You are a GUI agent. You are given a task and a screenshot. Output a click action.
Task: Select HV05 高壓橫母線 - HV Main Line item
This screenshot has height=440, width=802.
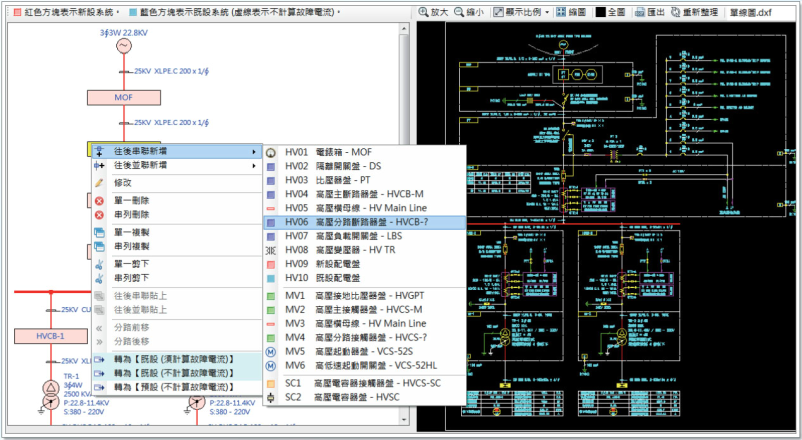(365, 208)
